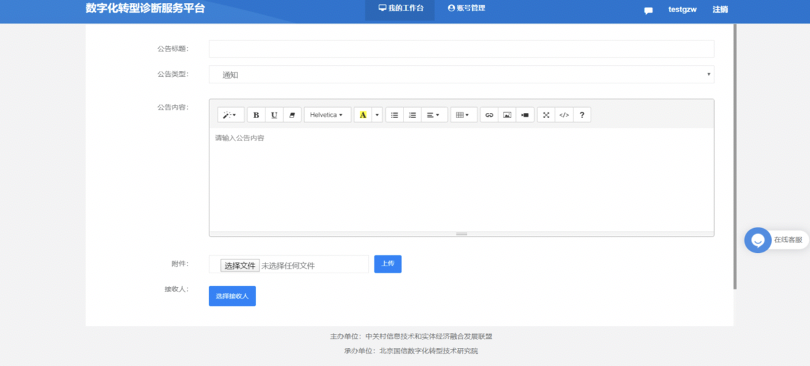810x366 pixels.
Task: Toggle bold formatting in editor
Action: click(x=256, y=115)
